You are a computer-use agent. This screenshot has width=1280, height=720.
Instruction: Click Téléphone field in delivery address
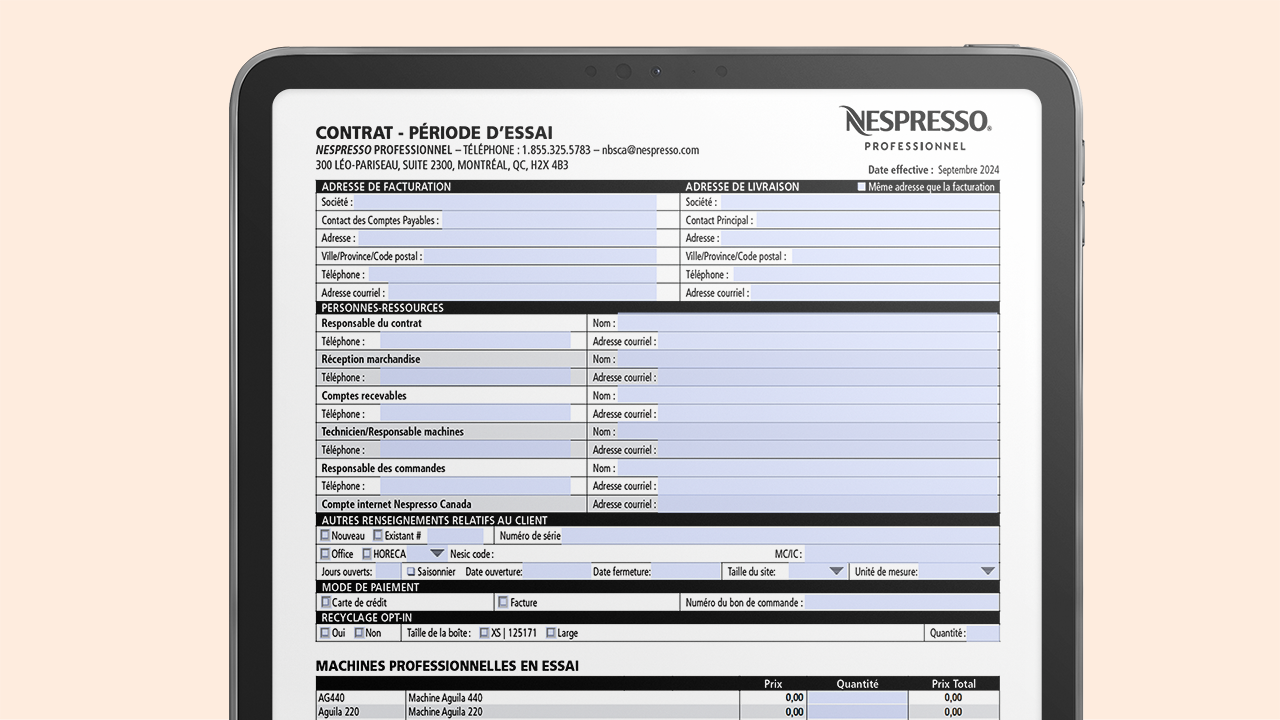(x=865, y=274)
